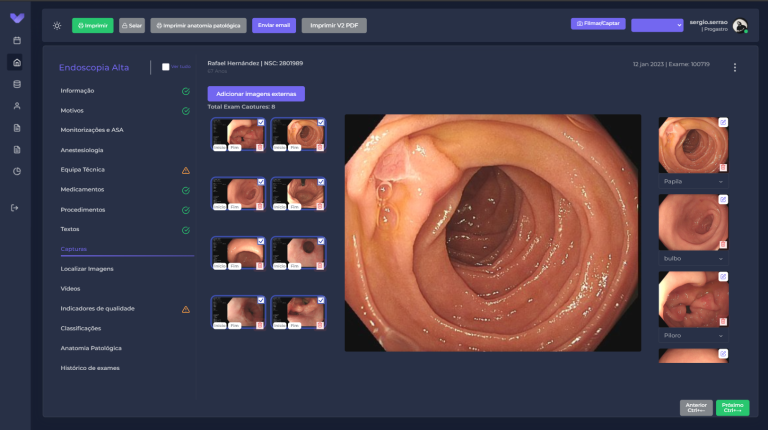Image resolution: width=768 pixels, height=430 pixels.
Task: Click the logout icon in left sidebar
Action: [15, 208]
